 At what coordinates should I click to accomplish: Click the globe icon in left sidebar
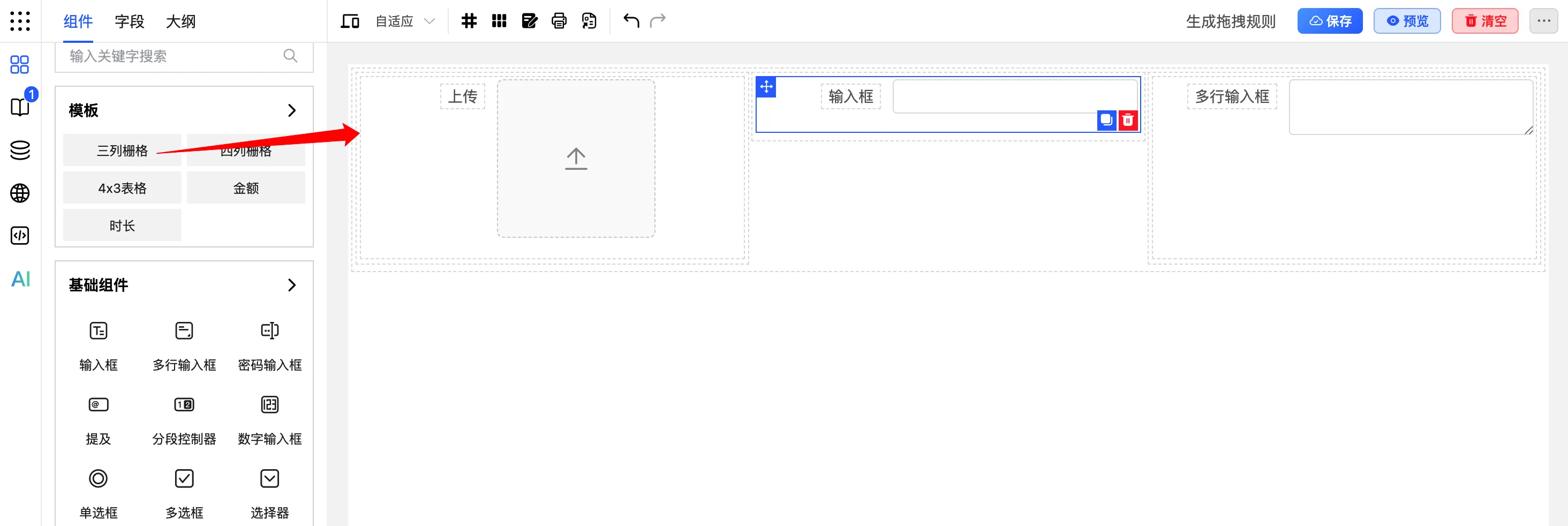coord(19,193)
